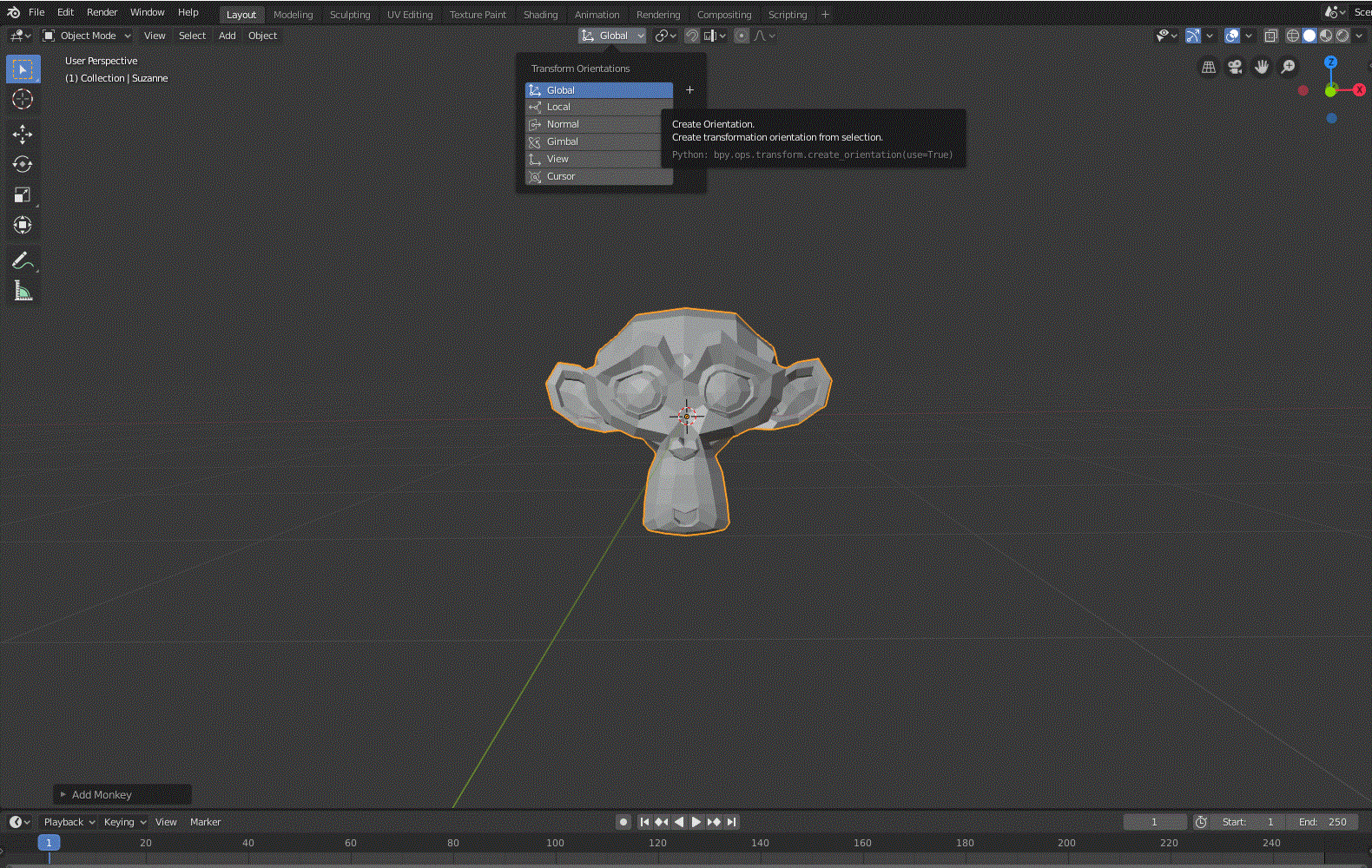This screenshot has width=1372, height=868.
Task: Choose Local orientation from the list
Action: [599, 107]
